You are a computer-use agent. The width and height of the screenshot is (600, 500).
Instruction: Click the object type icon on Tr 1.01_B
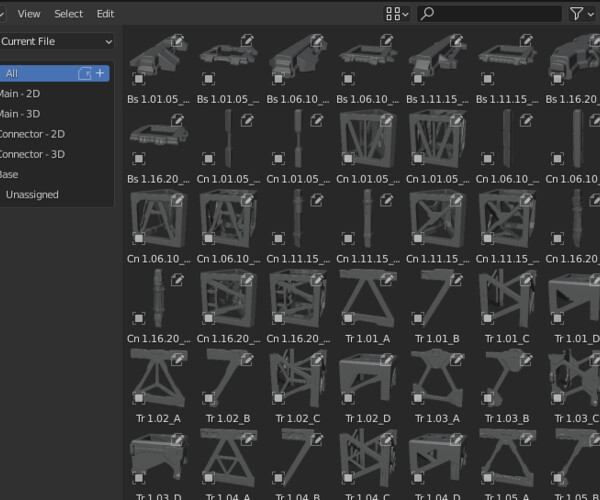point(418,318)
